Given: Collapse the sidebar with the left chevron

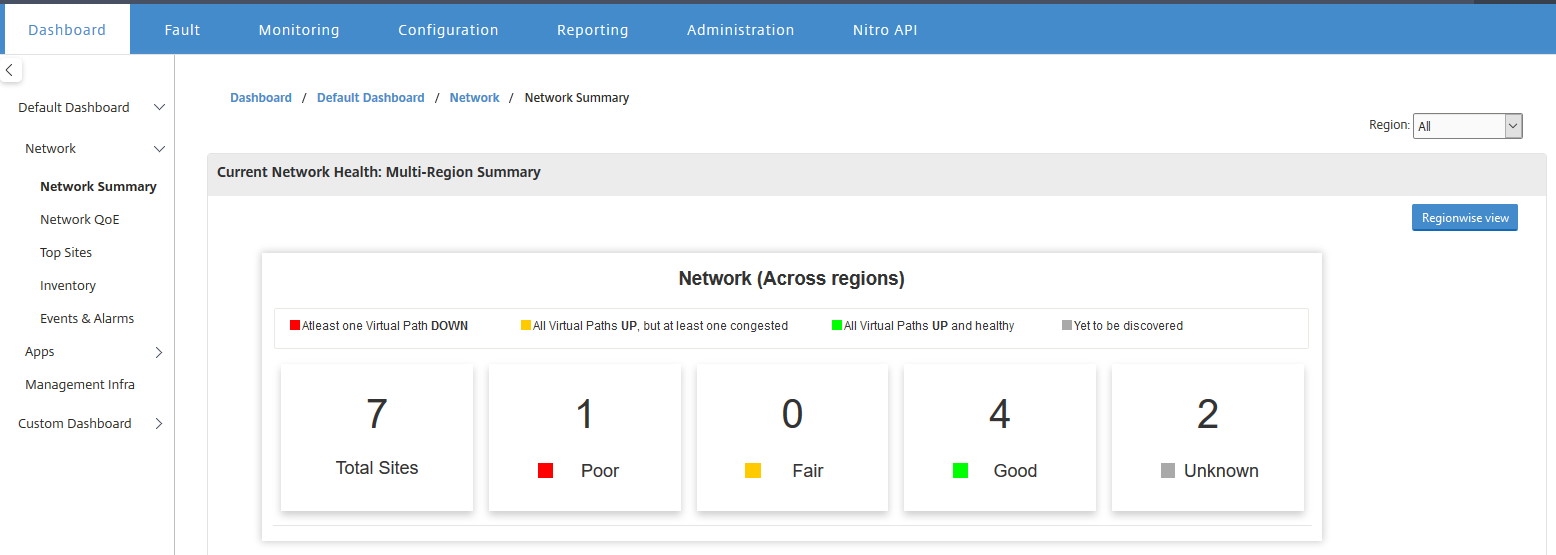Looking at the screenshot, I should tap(9, 71).
